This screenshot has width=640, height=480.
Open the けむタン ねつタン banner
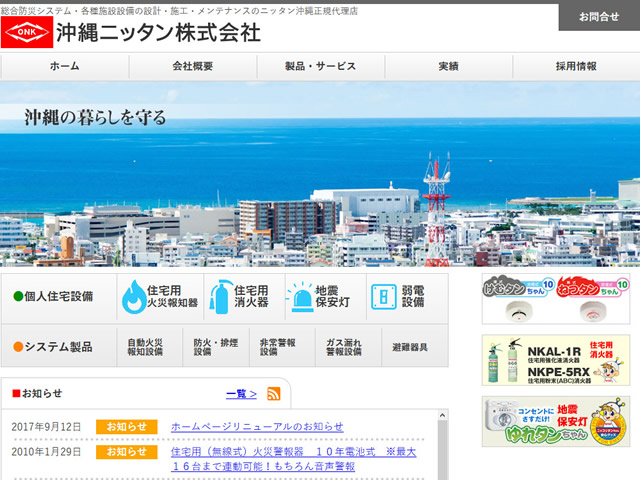tap(556, 299)
